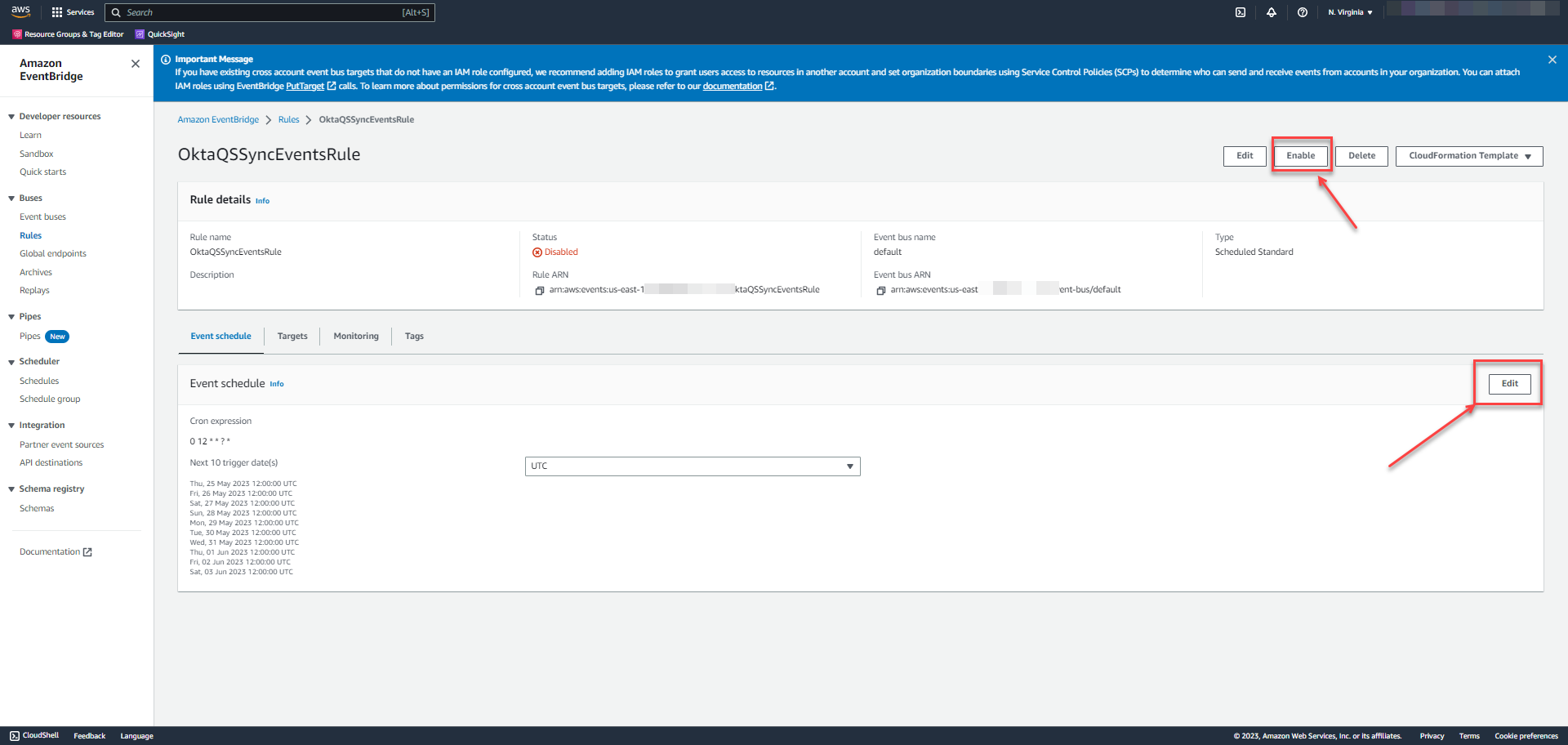Open the CloudFormation Template dropdown
1568x745 pixels.
tap(1469, 156)
